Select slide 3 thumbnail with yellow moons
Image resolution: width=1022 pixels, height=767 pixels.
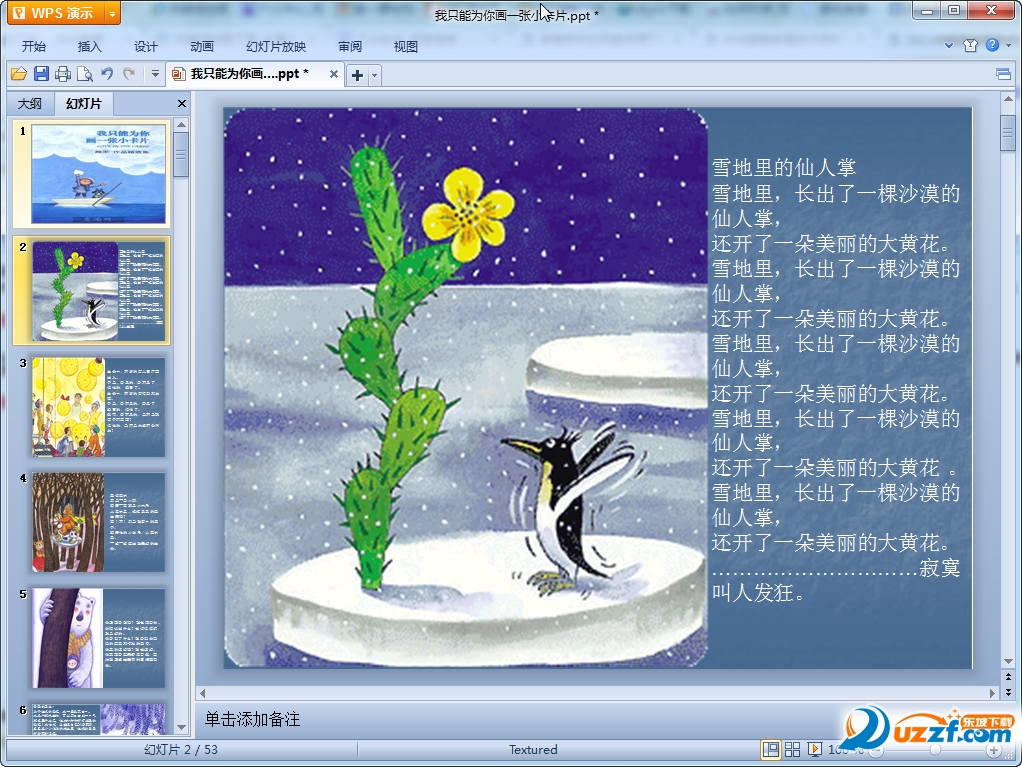click(x=98, y=407)
